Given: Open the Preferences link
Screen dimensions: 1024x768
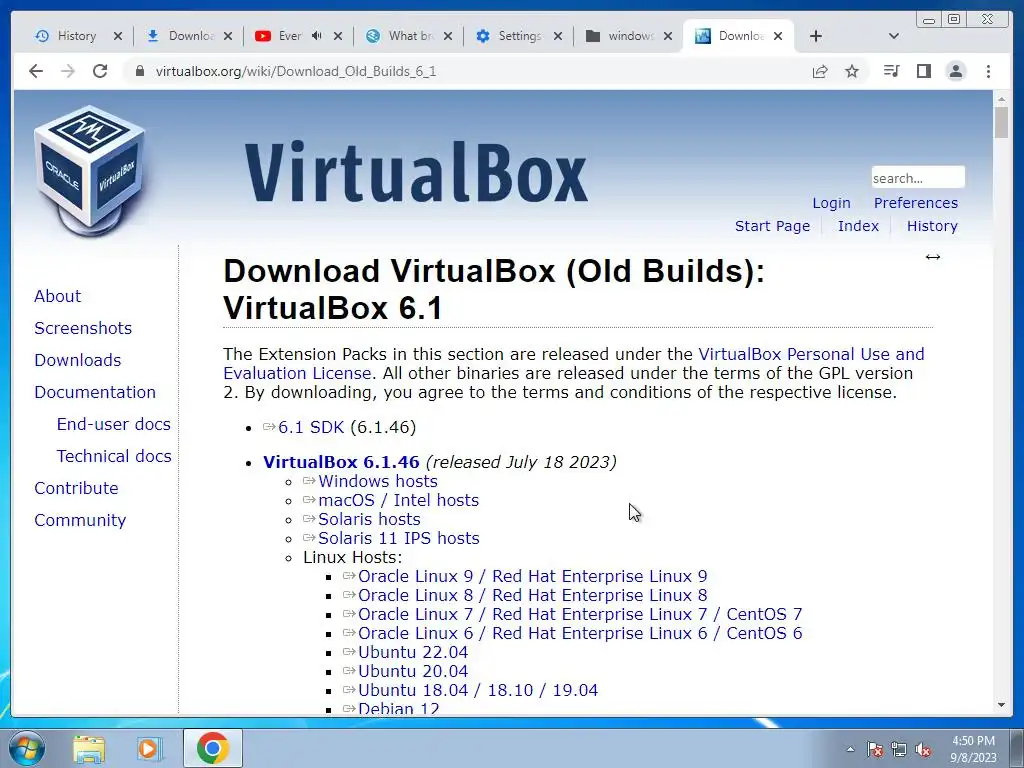Looking at the screenshot, I should pos(916,203).
